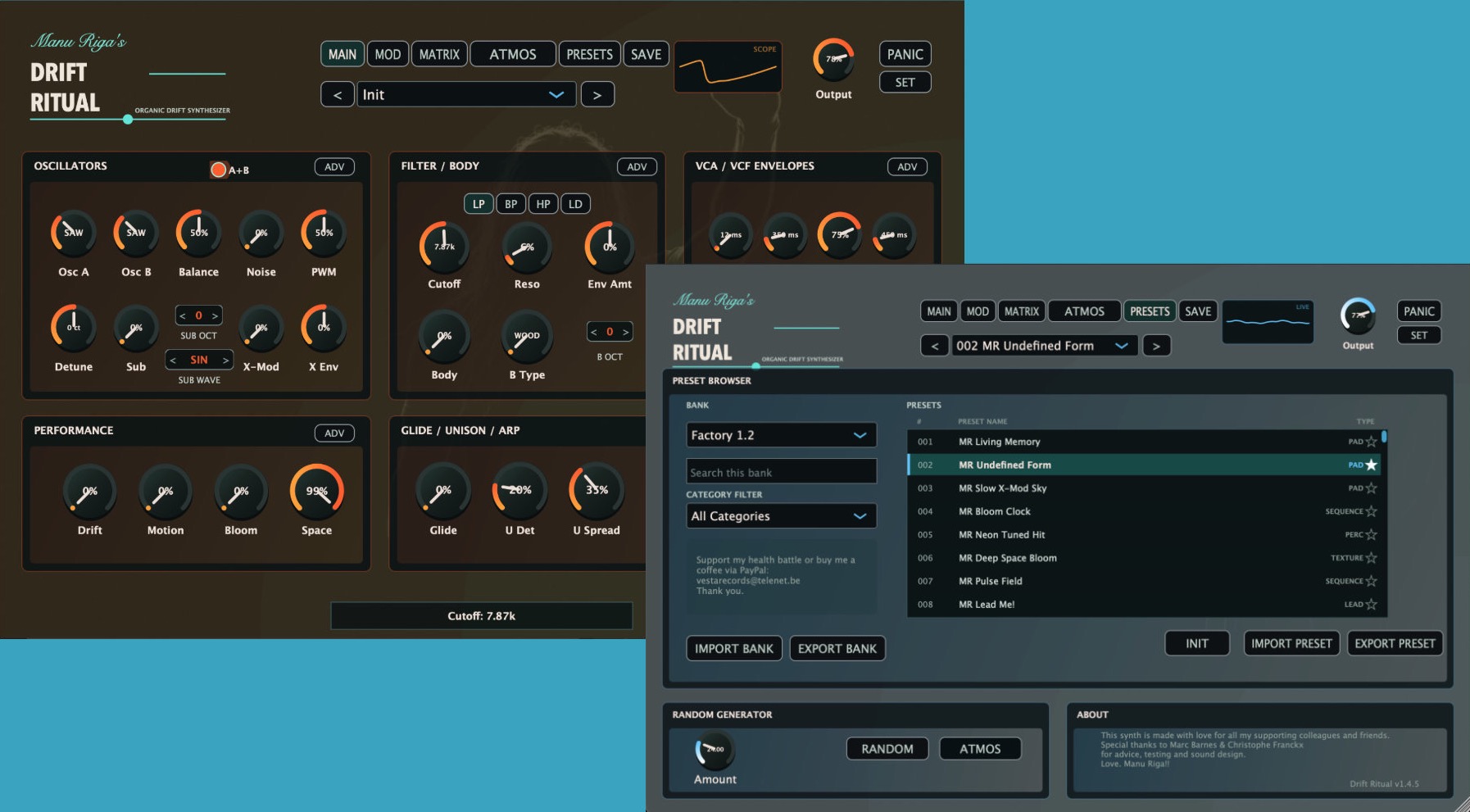
Task: Select the MR Deep Space Bloom preset
Action: [1144, 558]
